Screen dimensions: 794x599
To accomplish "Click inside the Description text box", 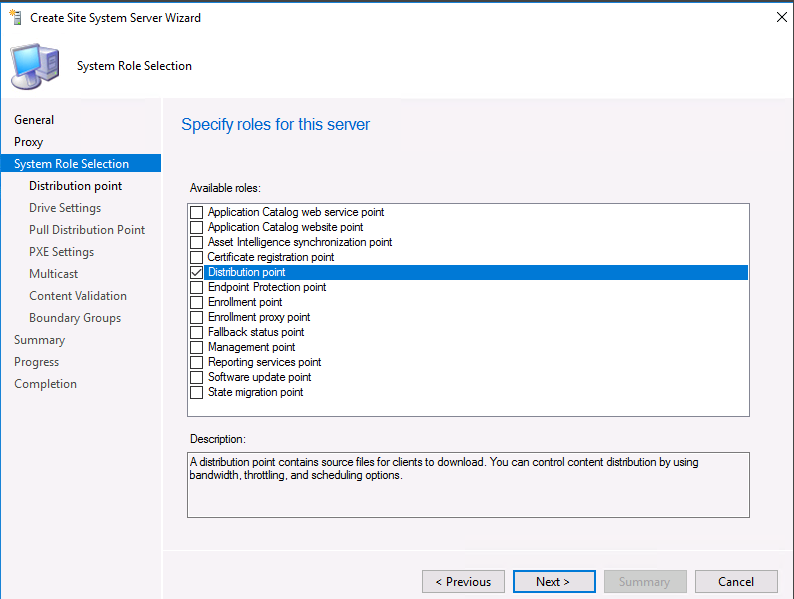I will [x=468, y=485].
